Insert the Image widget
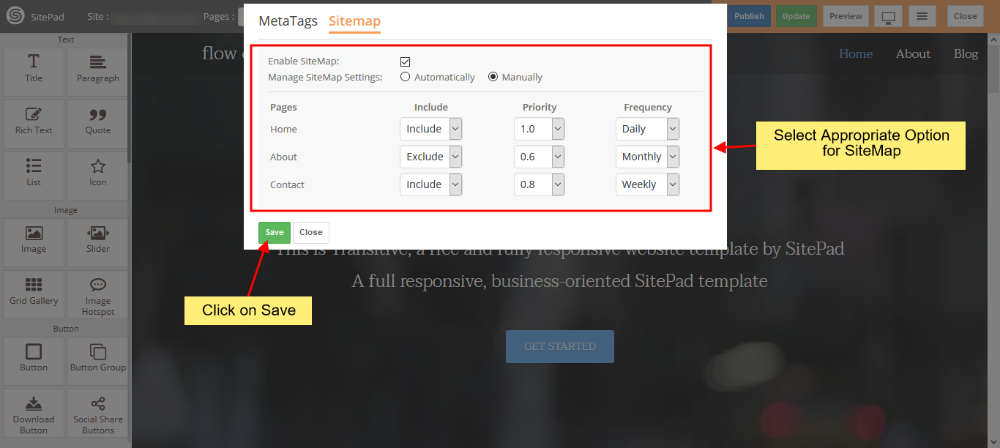1000x448 pixels. 33,242
